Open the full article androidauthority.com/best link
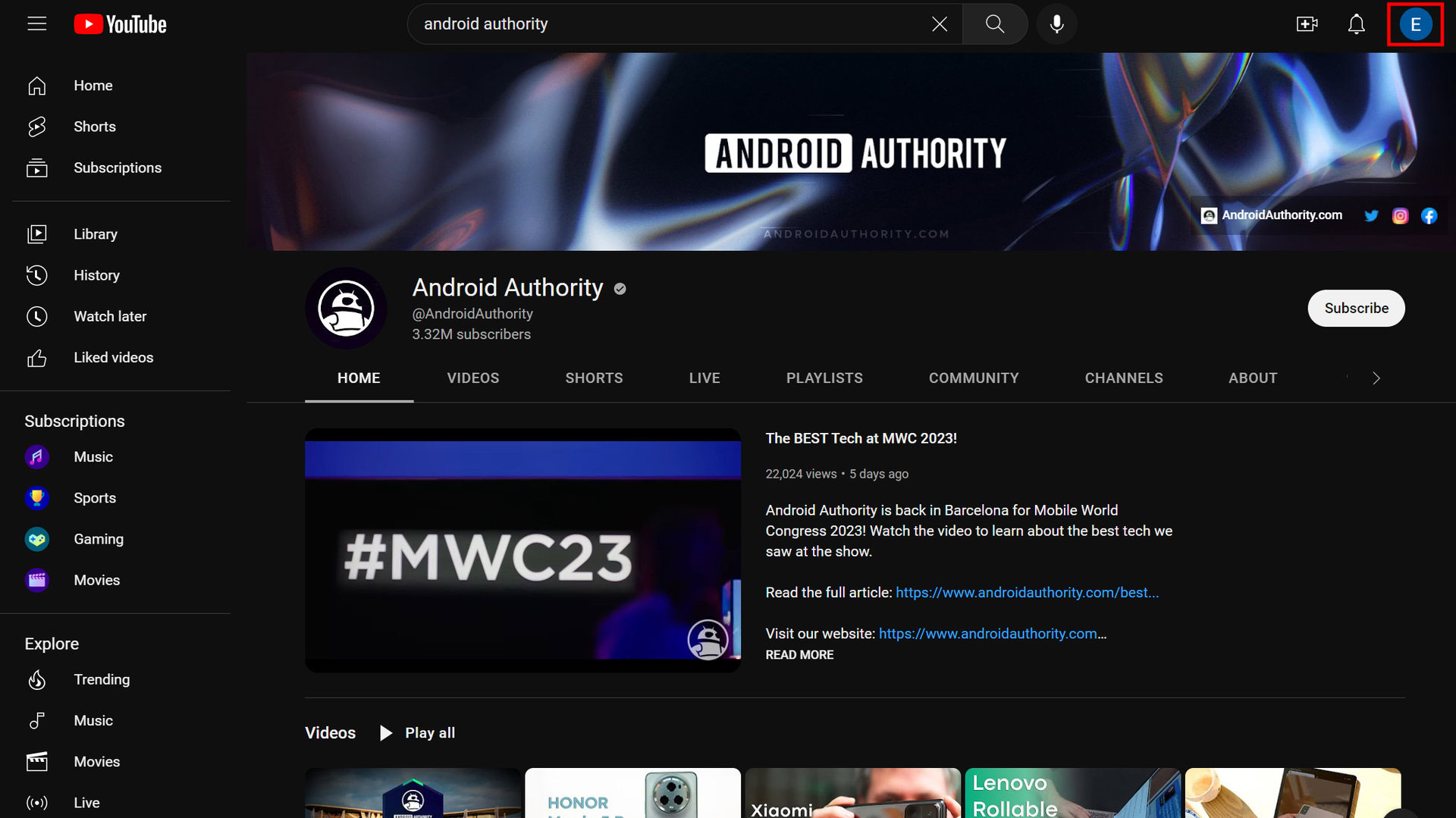1456x818 pixels. pyautogui.click(x=1028, y=593)
